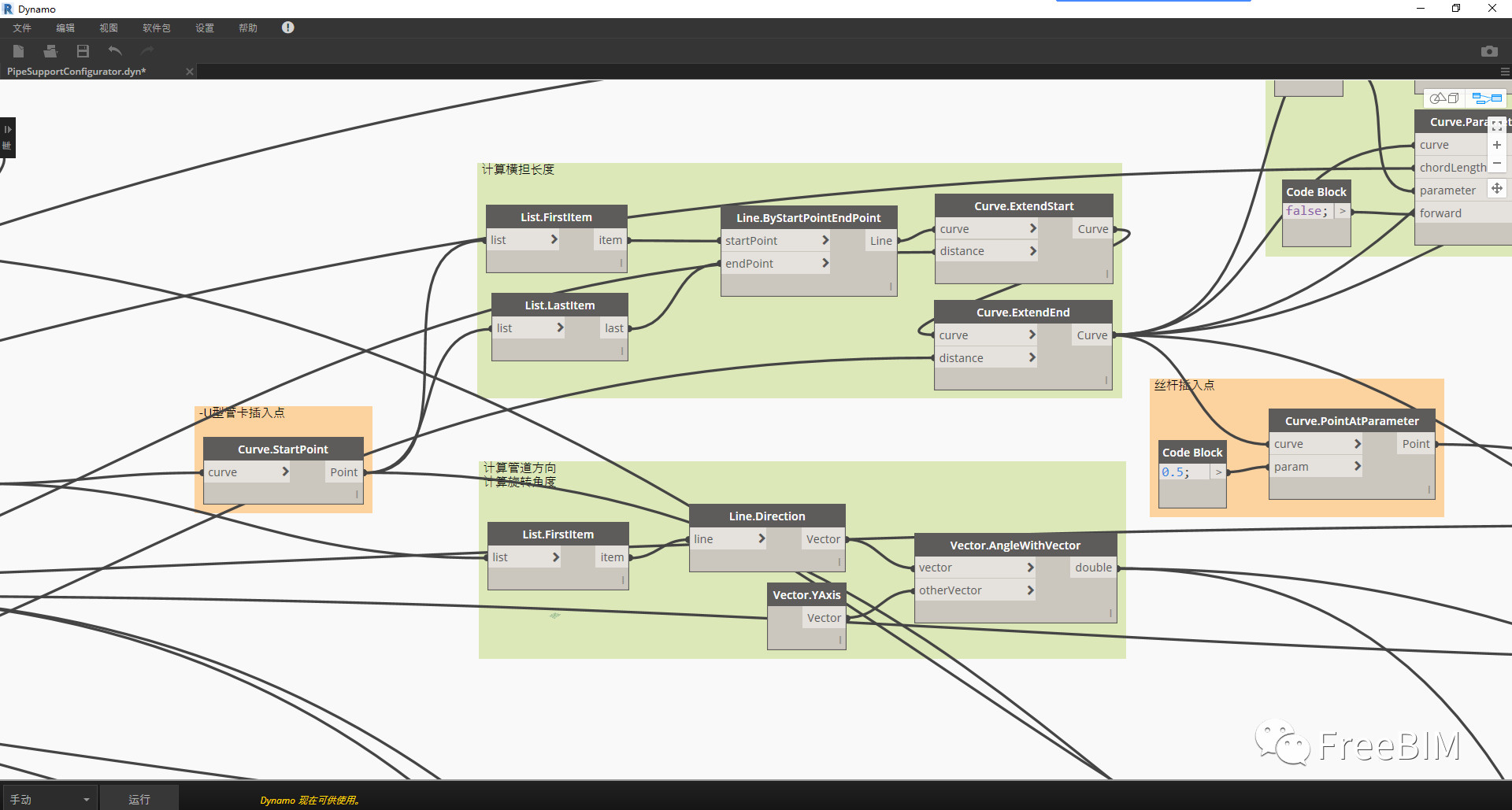The height and width of the screenshot is (810, 1512).
Task: Click the fit-to-view zoom icon
Action: pyautogui.click(x=1497, y=125)
